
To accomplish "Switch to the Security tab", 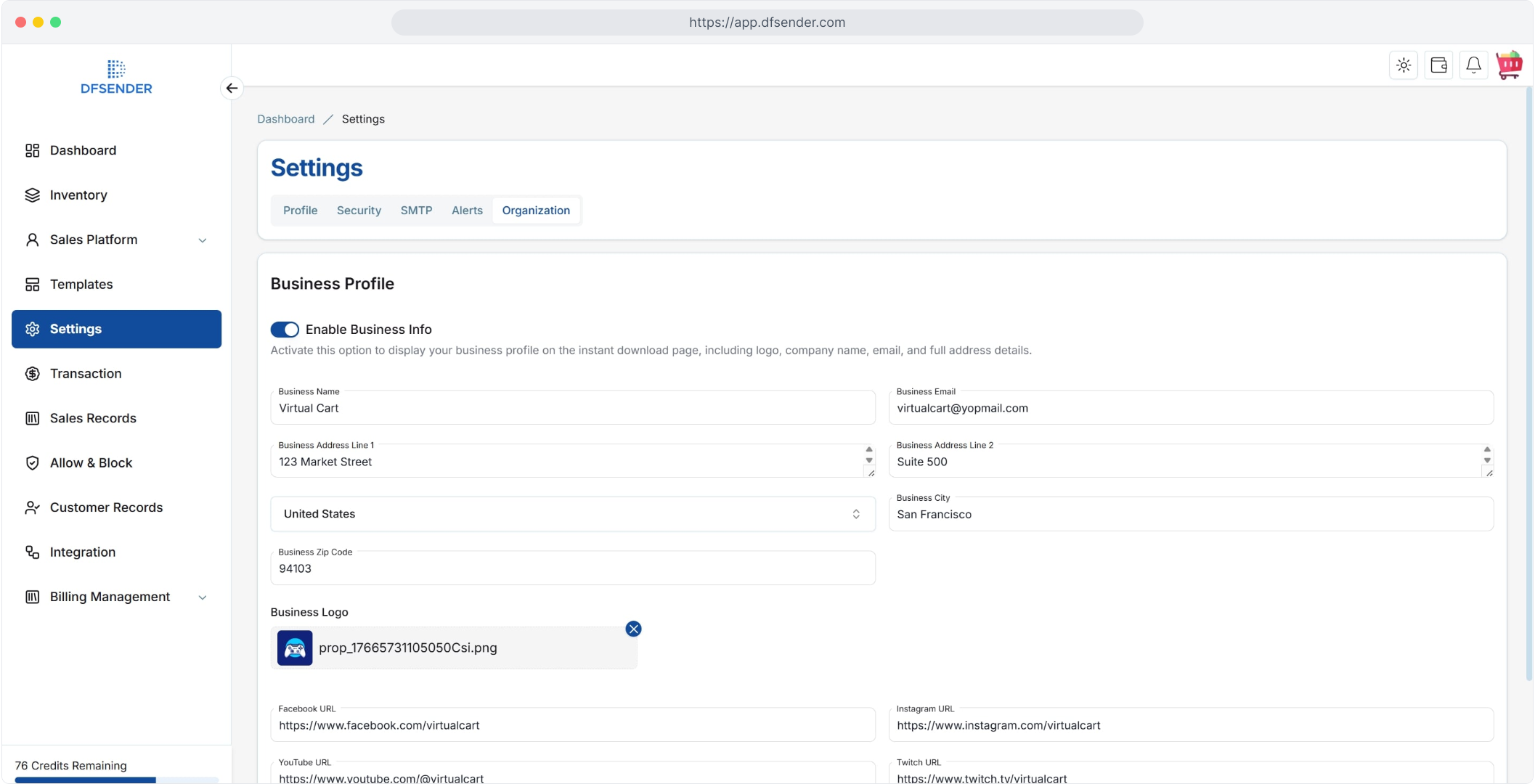I will tap(359, 211).
